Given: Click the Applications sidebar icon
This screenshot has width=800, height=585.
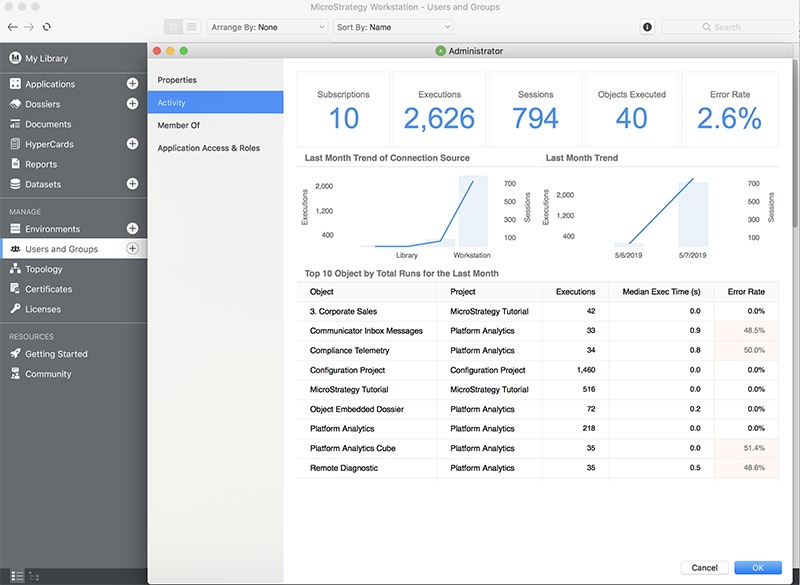Looking at the screenshot, I should point(15,84).
